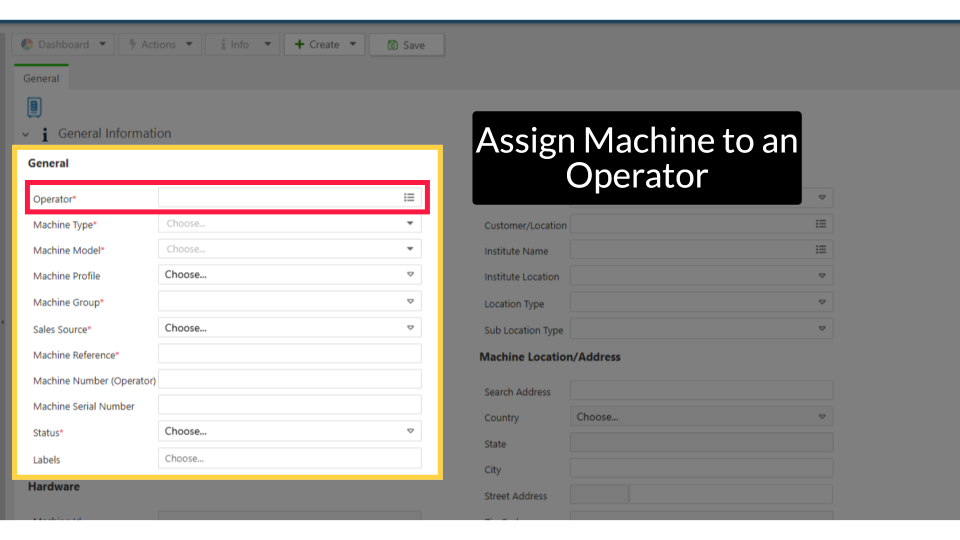960x540 pixels.
Task: Switch to the General tab
Action: (x=41, y=78)
